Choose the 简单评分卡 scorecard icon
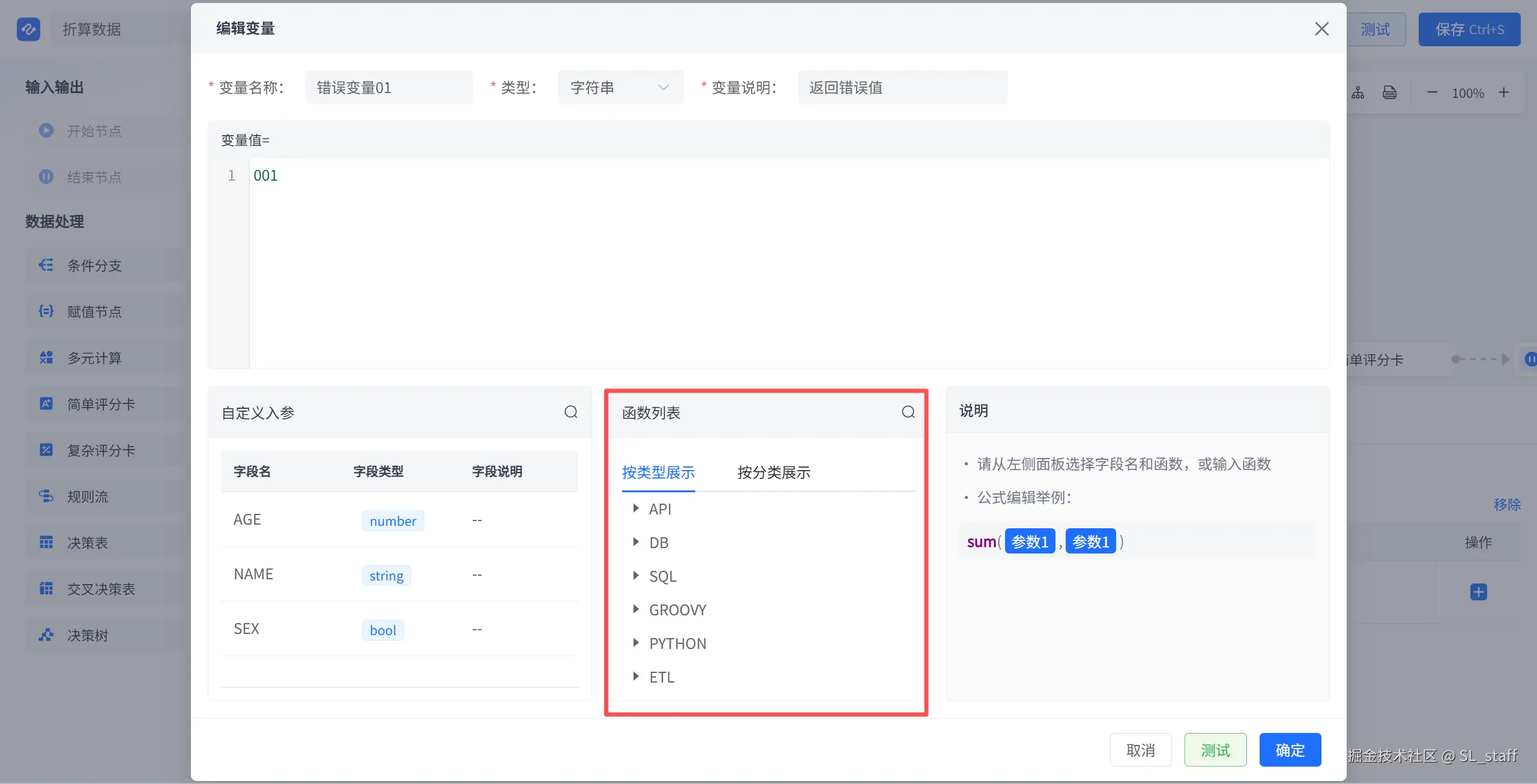This screenshot has height=784, width=1537. 46,403
